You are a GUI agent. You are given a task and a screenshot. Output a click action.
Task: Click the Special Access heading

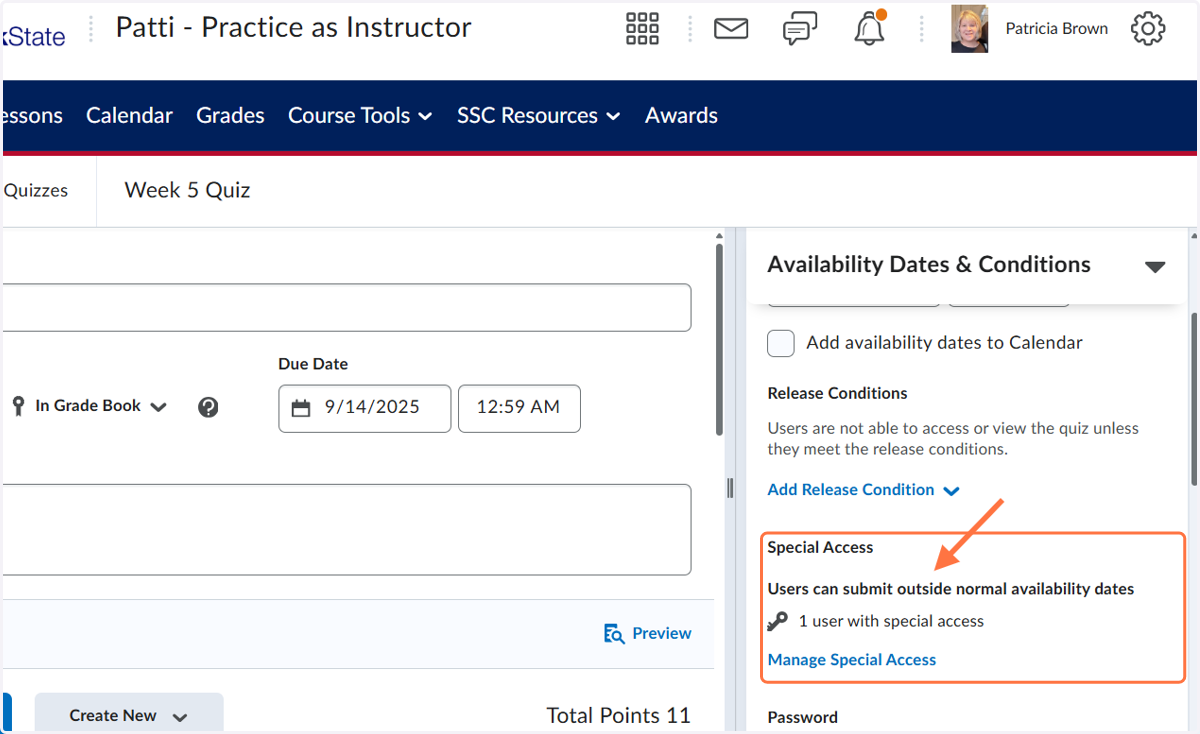(x=820, y=547)
